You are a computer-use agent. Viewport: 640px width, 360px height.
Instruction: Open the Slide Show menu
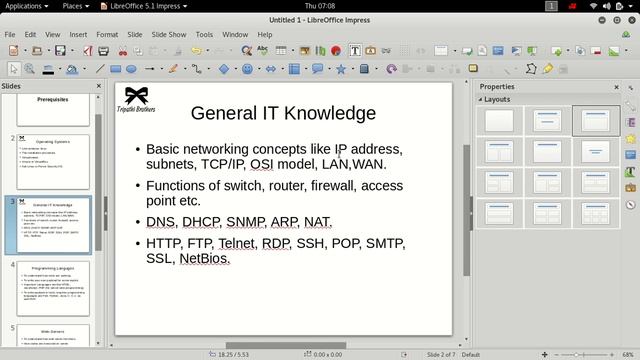coord(169,35)
